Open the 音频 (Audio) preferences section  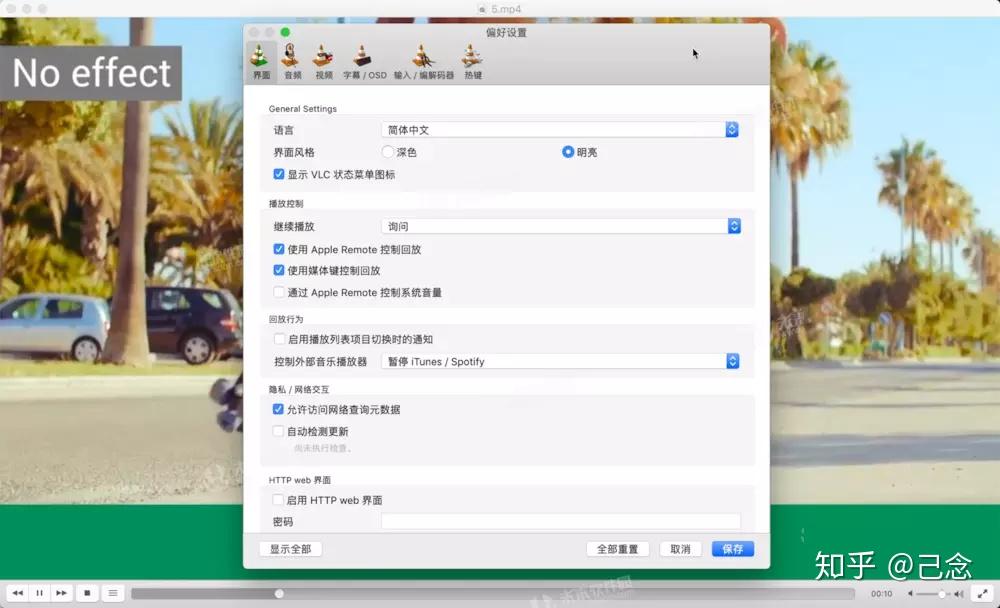291,60
